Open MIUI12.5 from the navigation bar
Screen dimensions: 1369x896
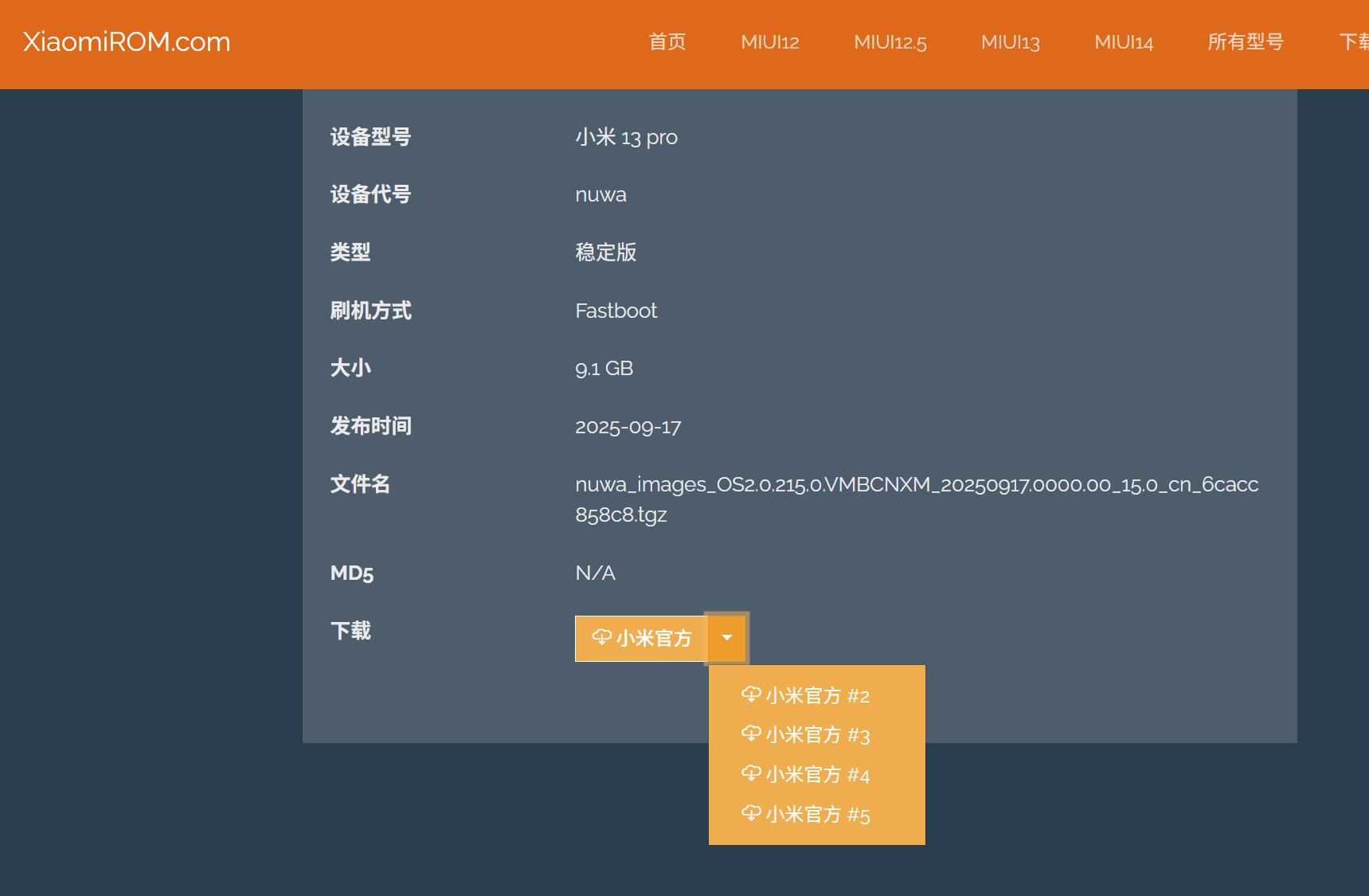coord(890,42)
